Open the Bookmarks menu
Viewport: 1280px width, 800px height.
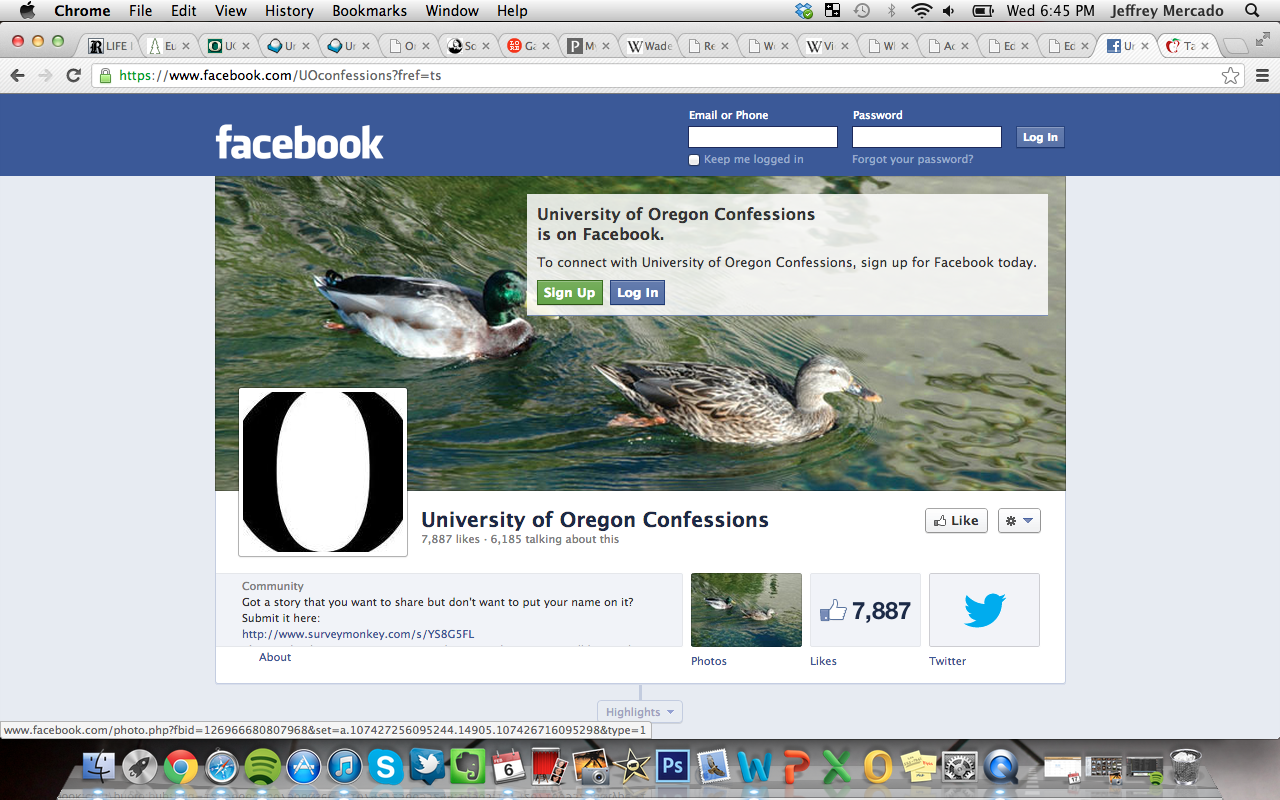(370, 11)
